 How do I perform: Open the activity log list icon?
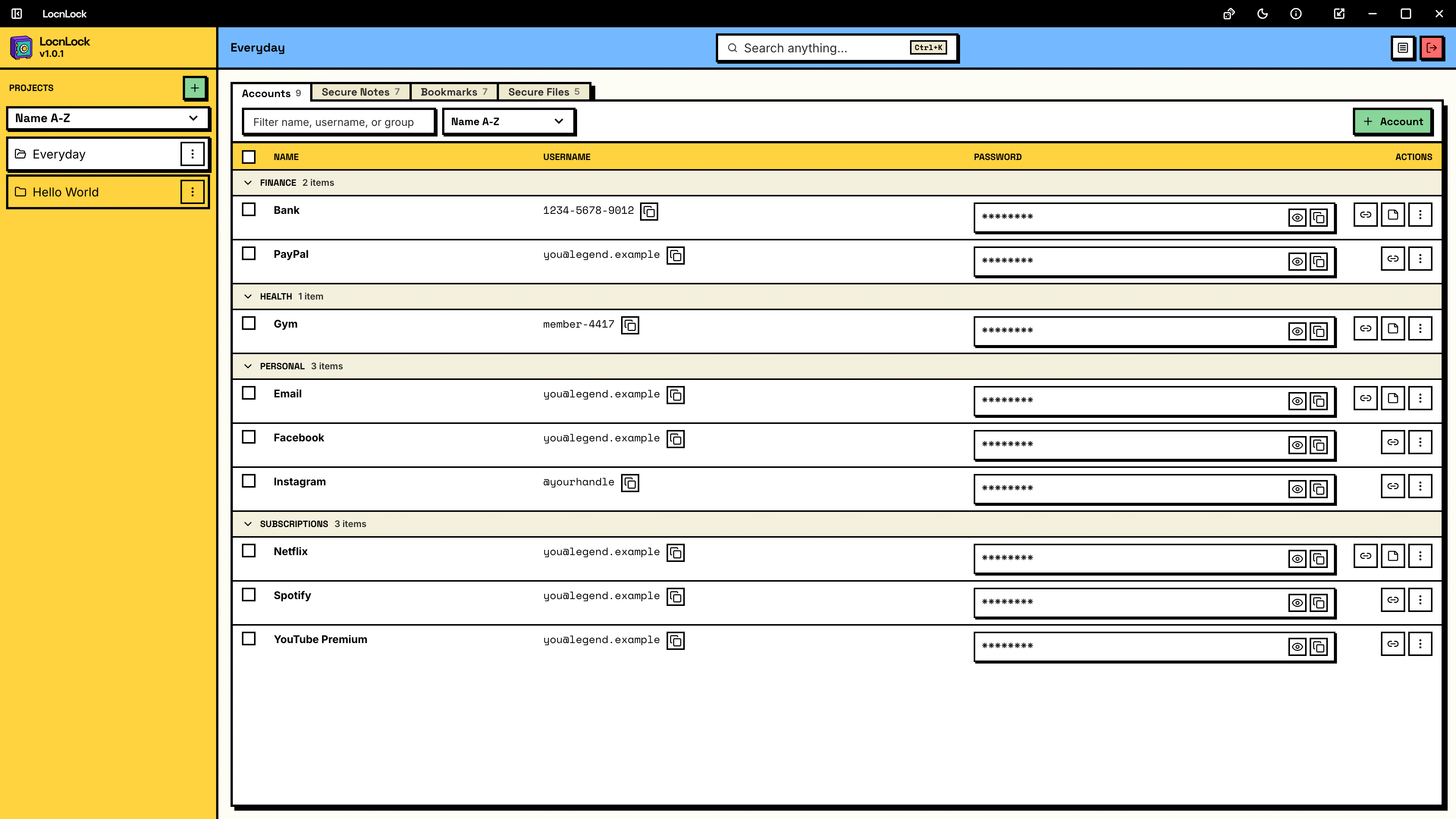click(1403, 48)
